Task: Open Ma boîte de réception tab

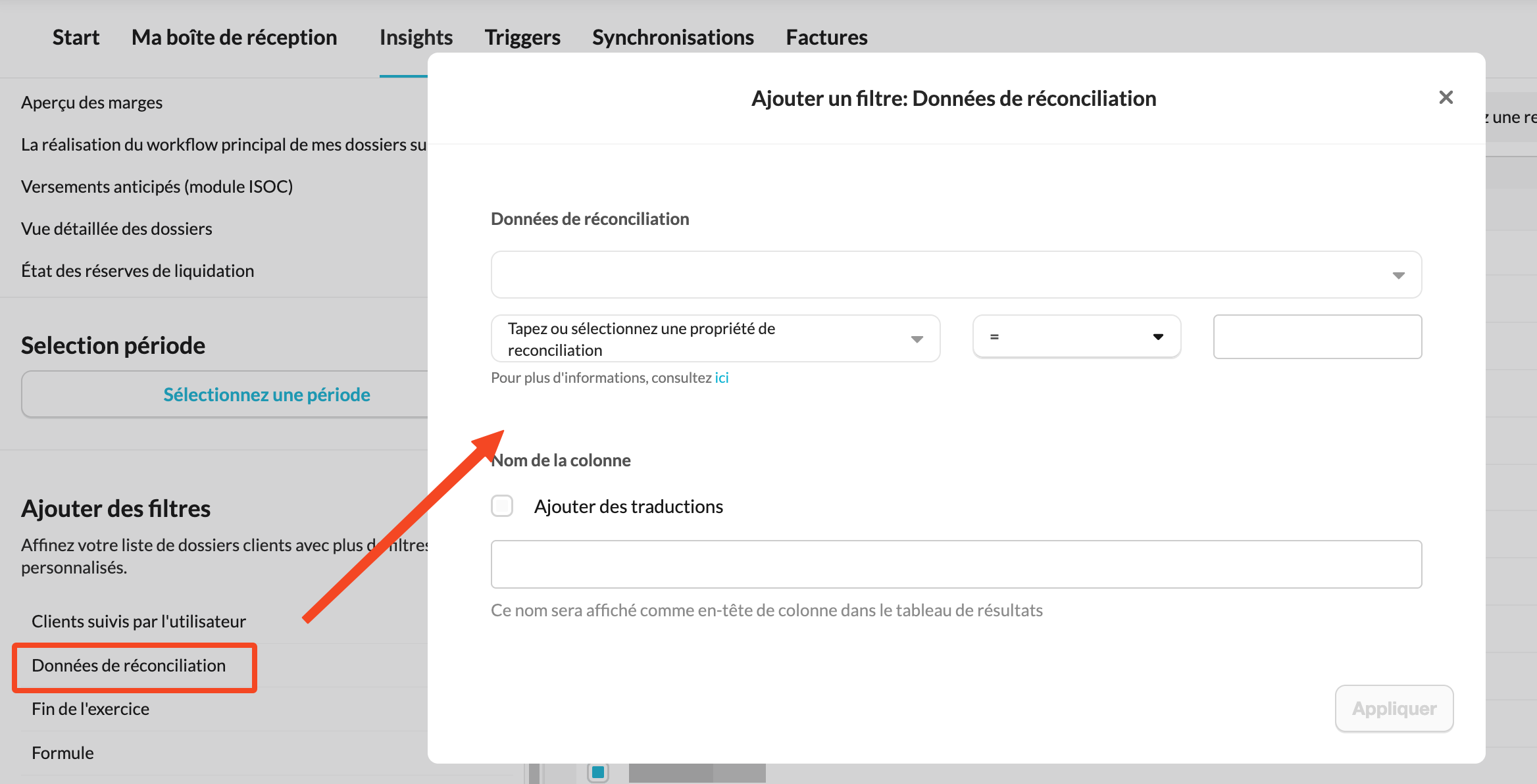Action: click(x=234, y=37)
